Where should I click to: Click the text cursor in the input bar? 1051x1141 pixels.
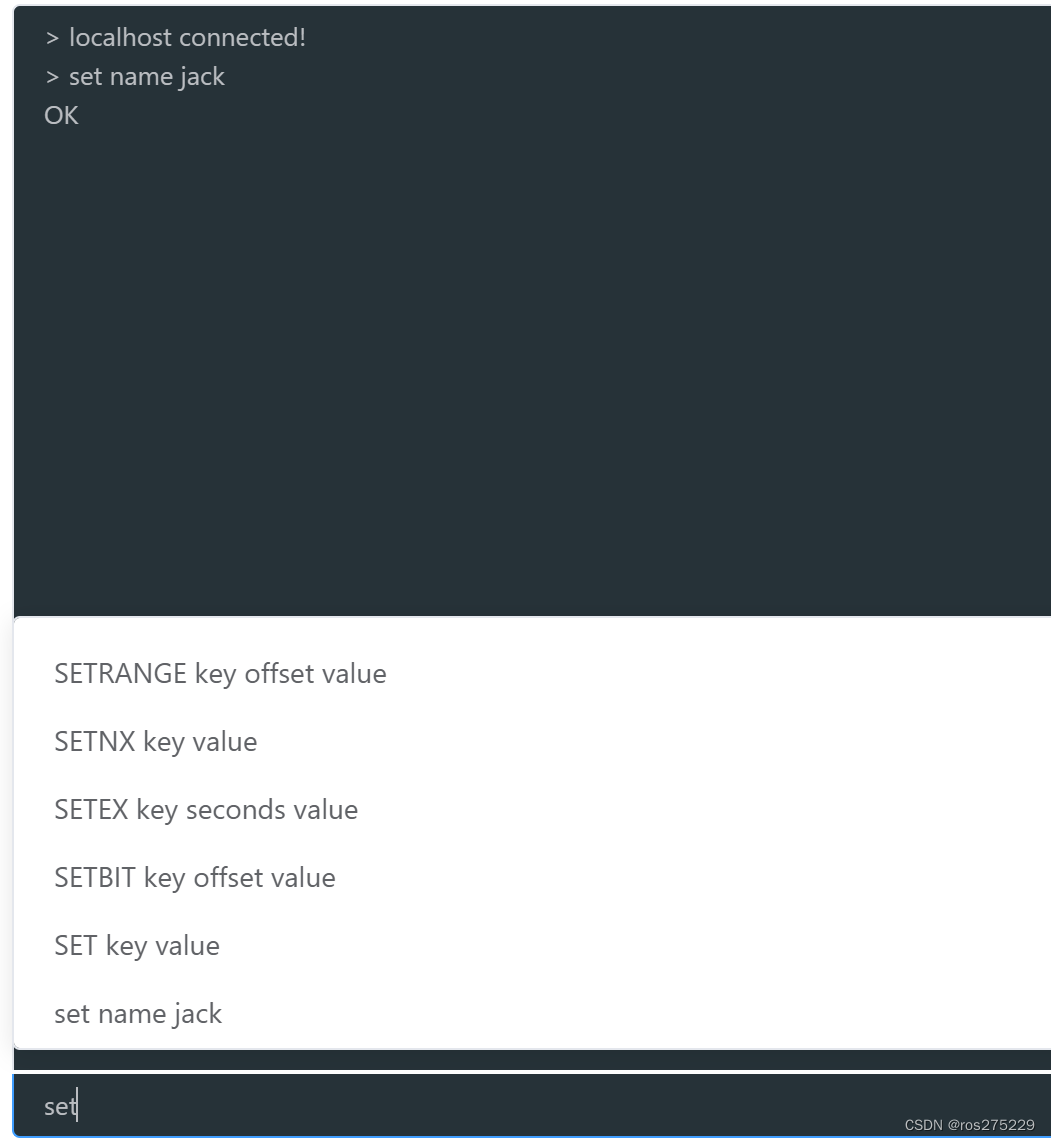coord(79,1106)
